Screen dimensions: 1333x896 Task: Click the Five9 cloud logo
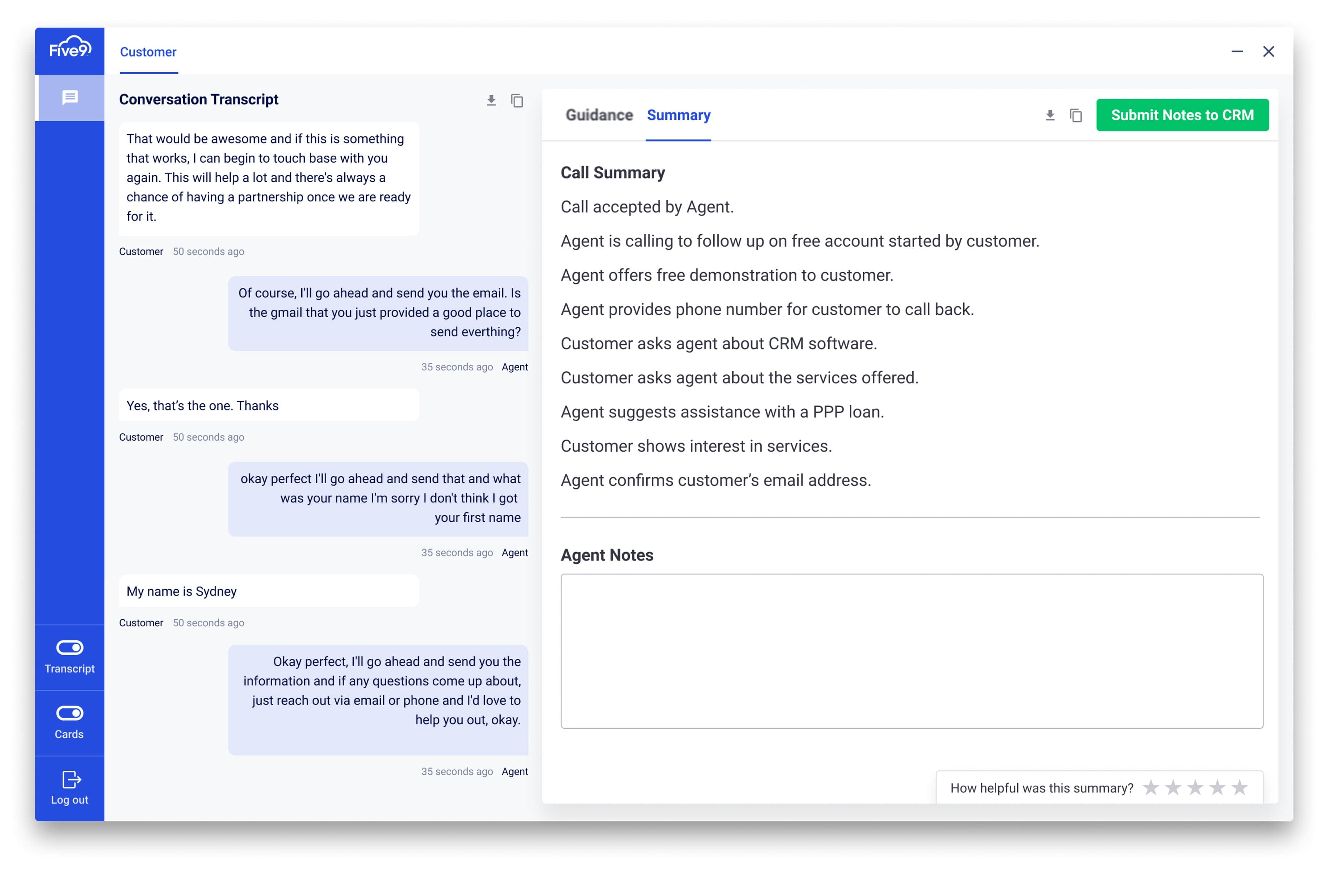click(x=70, y=48)
